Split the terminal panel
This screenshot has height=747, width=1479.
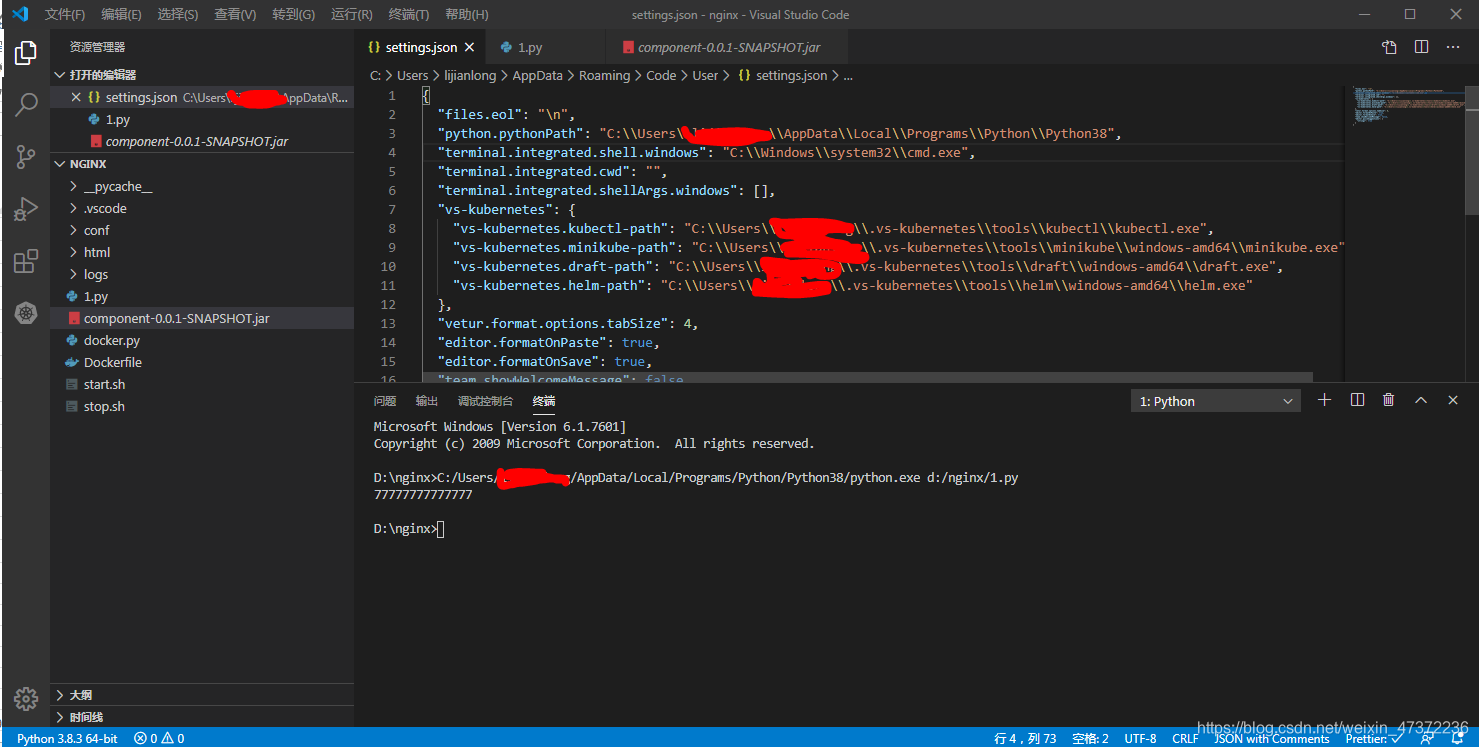(x=1357, y=400)
